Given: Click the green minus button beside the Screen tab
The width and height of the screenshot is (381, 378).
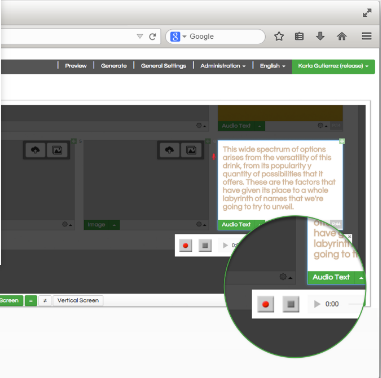Looking at the screenshot, I should (x=31, y=301).
